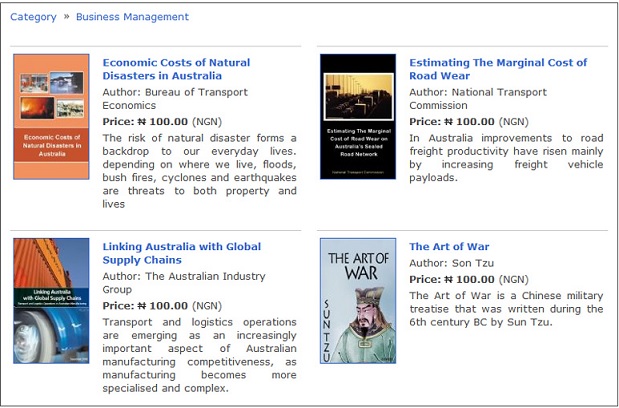
Task: Click the price under National Transport Commission
Action: (x=468, y=121)
